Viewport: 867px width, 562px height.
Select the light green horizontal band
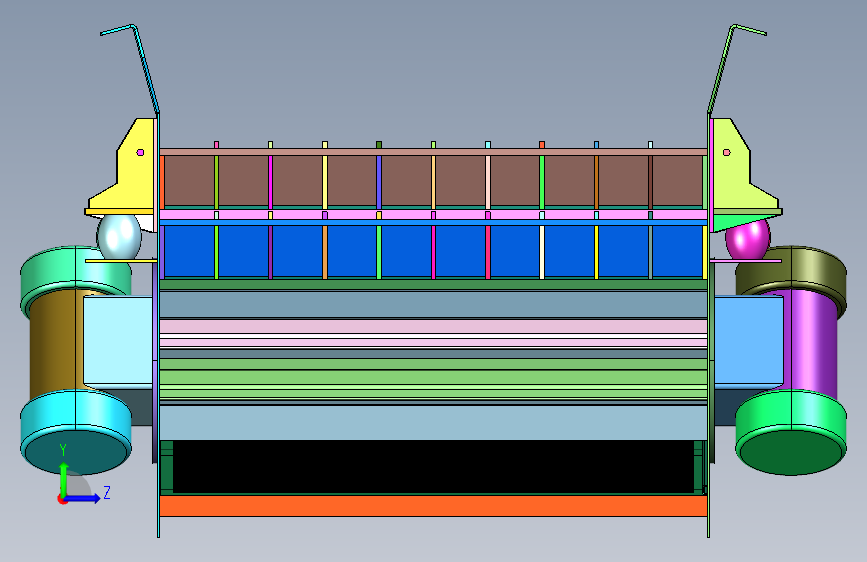pyautogui.click(x=434, y=378)
